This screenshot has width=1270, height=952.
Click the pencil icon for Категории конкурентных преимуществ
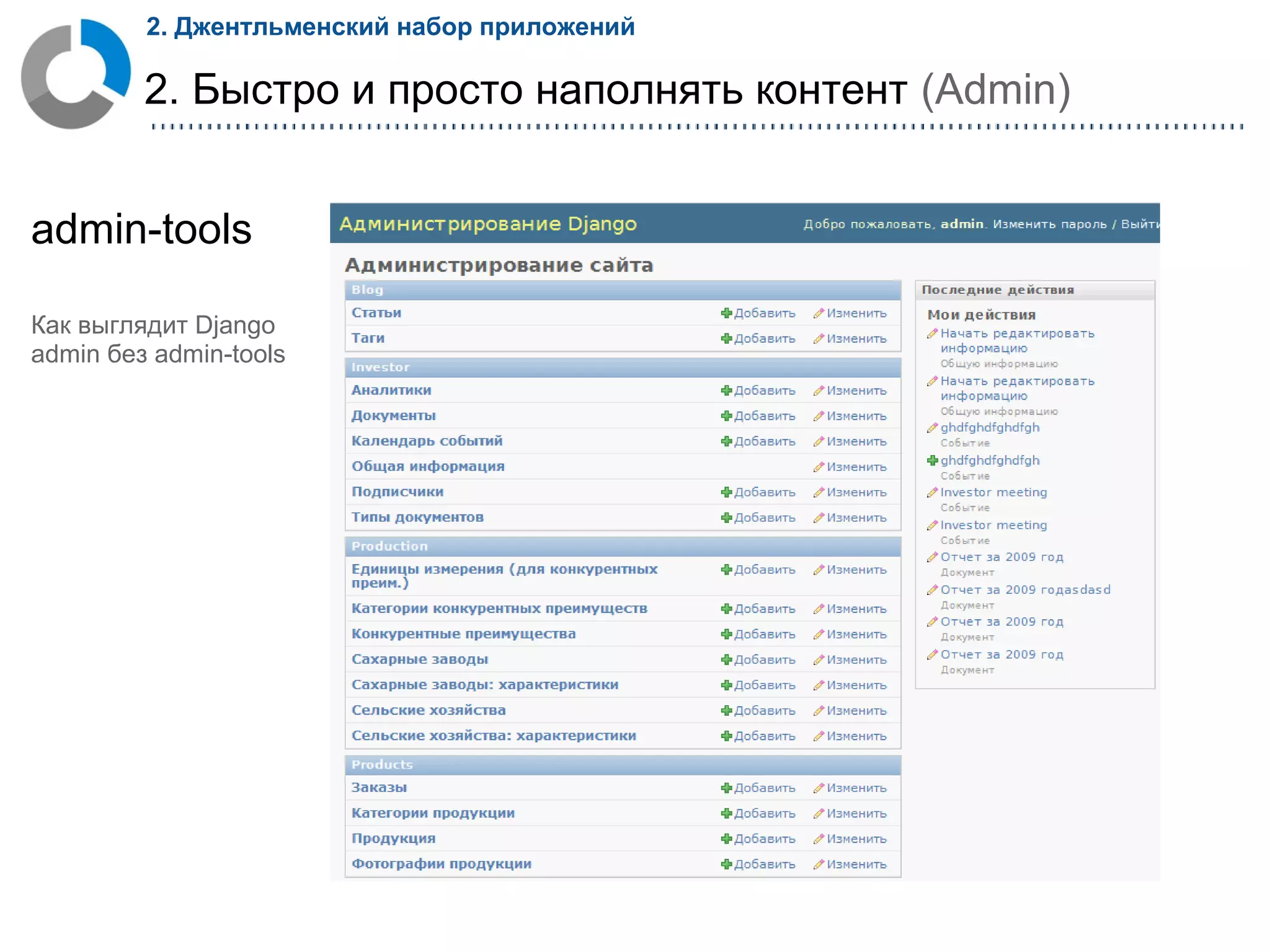[x=819, y=609]
